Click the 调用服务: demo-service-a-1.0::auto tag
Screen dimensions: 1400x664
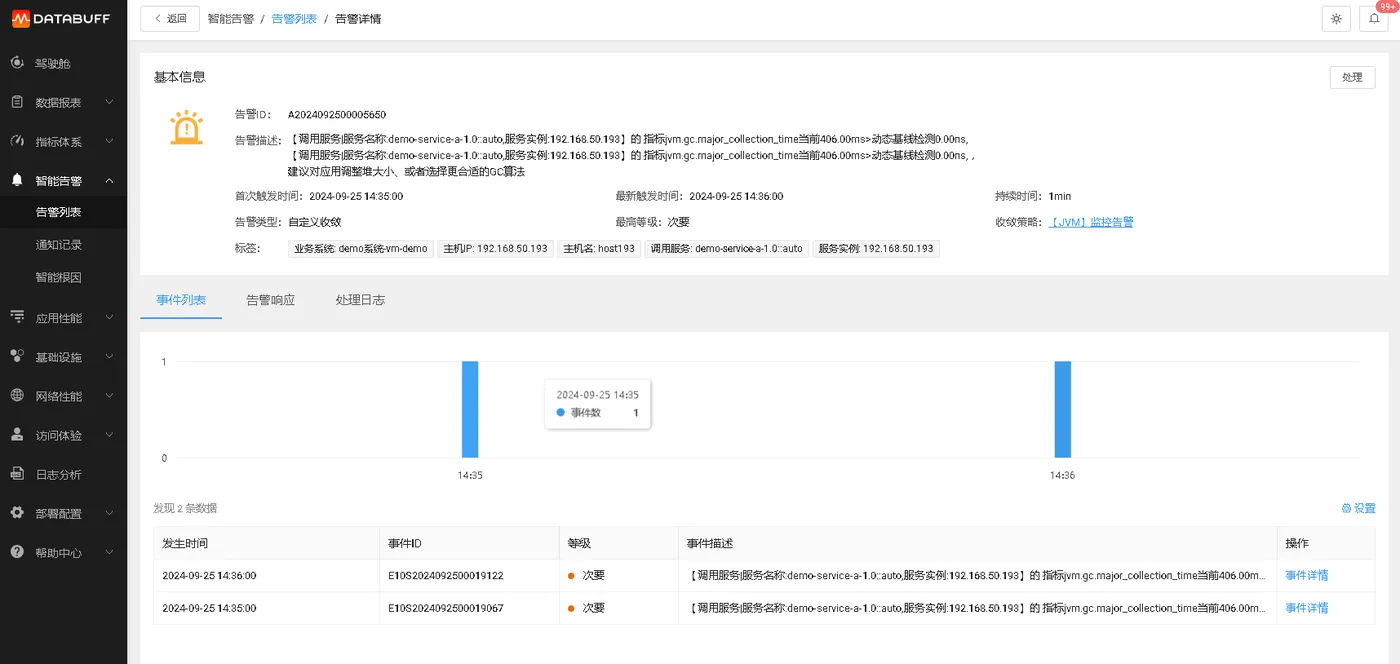[x=727, y=249]
